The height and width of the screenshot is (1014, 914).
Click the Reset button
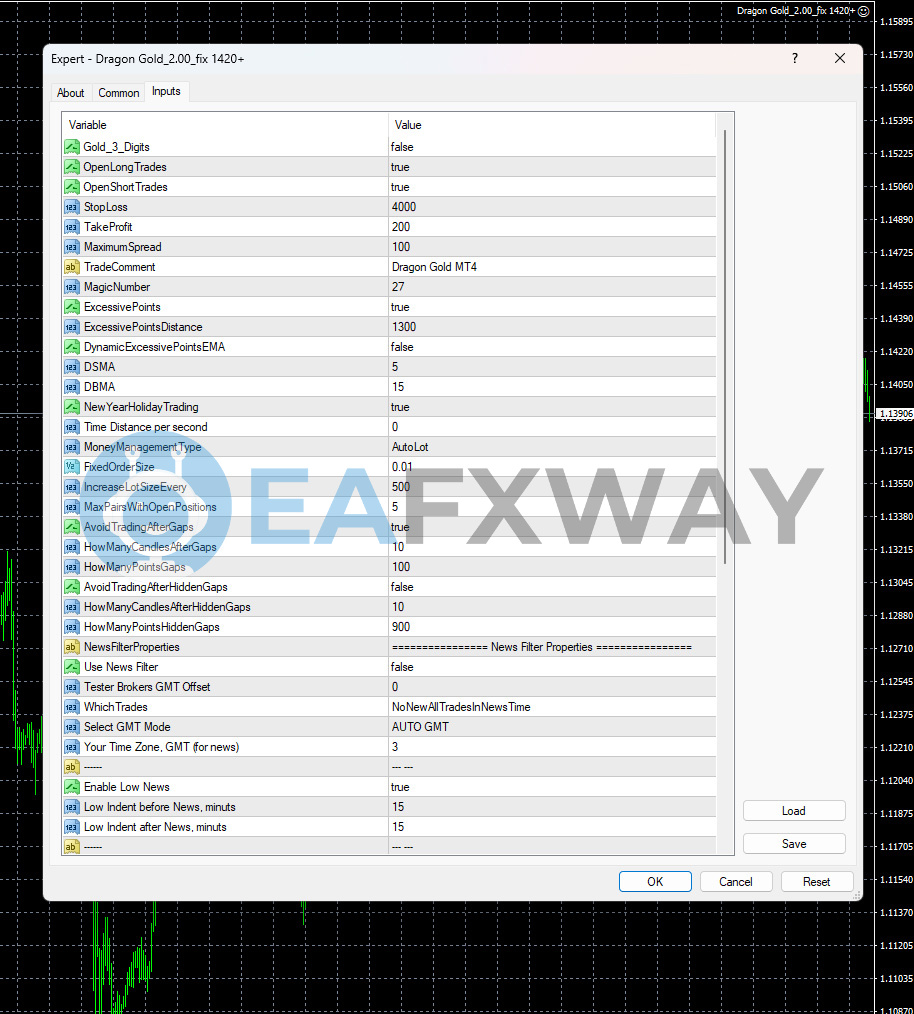coord(817,881)
